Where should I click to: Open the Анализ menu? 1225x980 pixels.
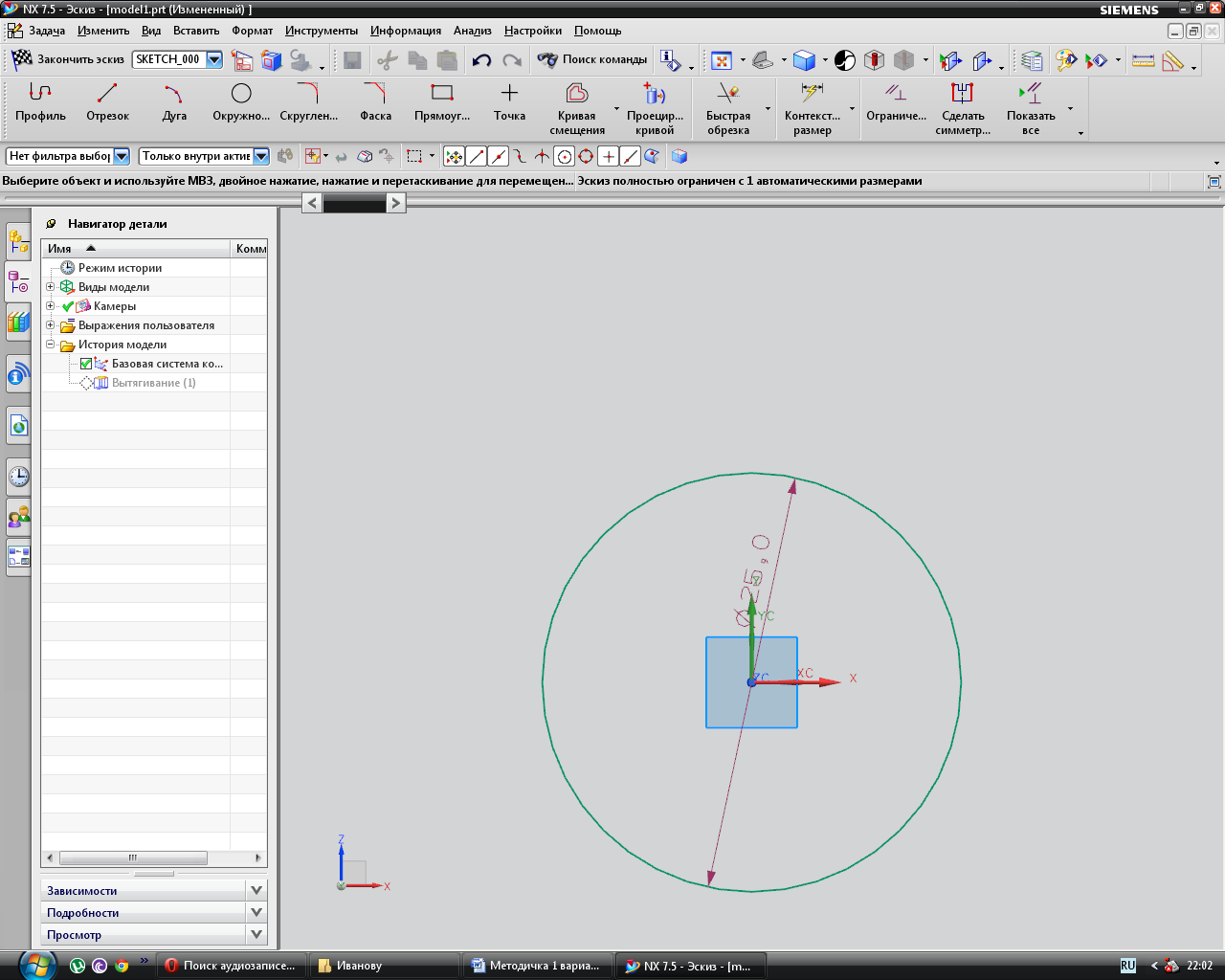click(473, 31)
